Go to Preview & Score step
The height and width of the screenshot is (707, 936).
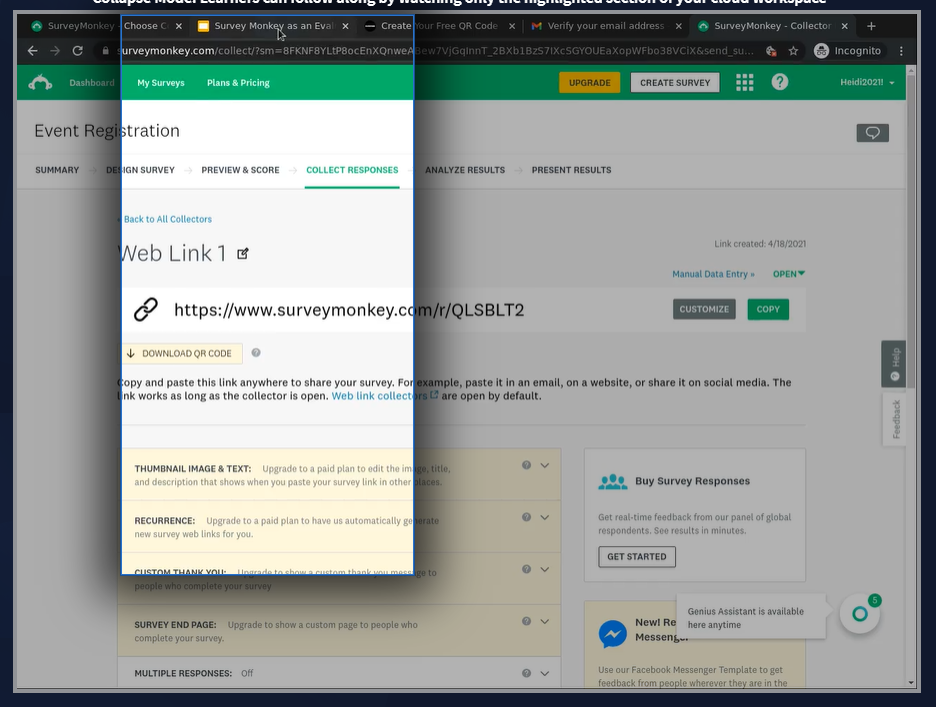[240, 170]
